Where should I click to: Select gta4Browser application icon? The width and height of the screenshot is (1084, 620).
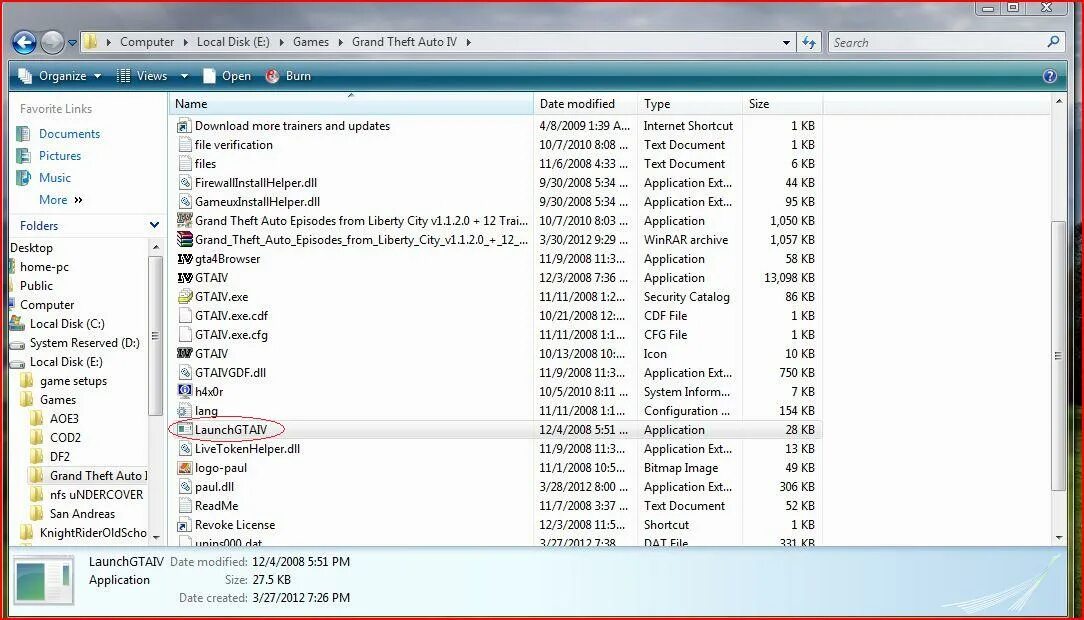click(x=184, y=259)
